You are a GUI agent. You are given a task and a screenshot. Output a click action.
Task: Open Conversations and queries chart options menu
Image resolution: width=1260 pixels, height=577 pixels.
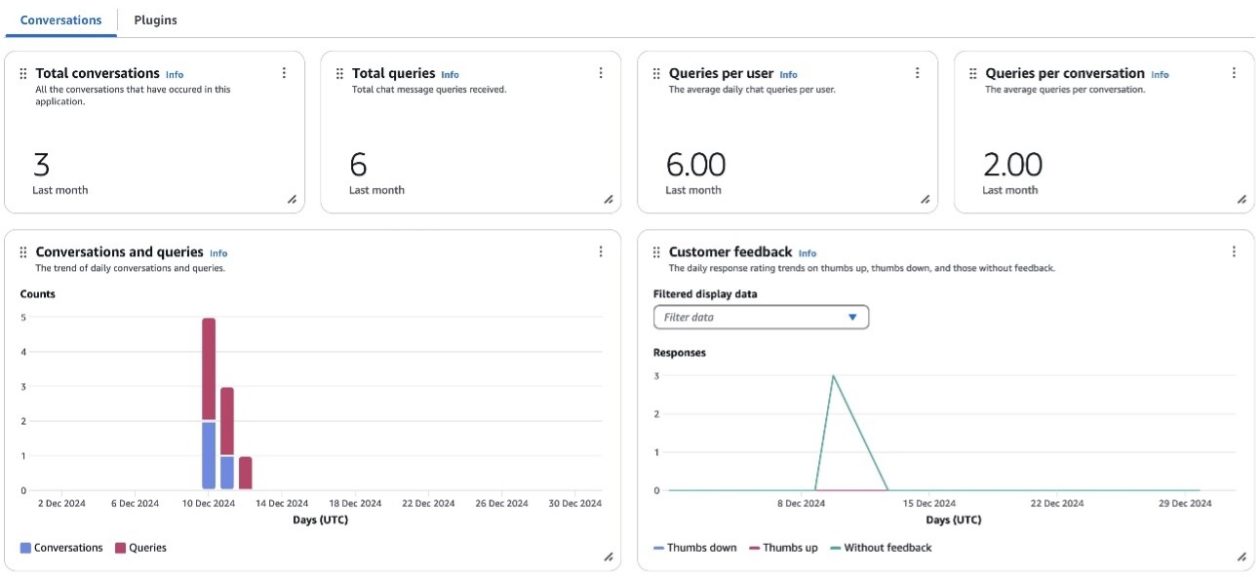[x=601, y=252]
